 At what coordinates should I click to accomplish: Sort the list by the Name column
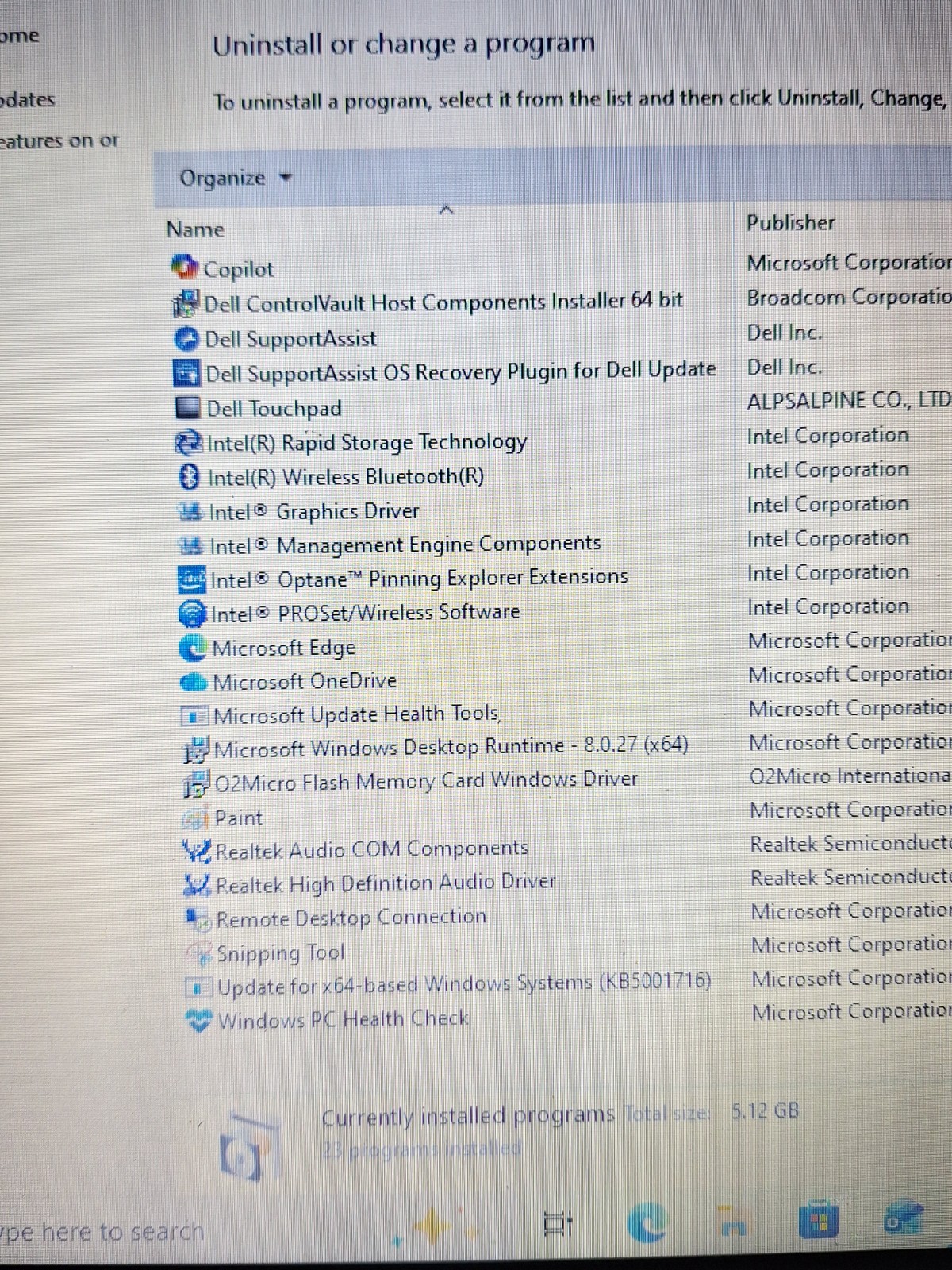(x=195, y=229)
